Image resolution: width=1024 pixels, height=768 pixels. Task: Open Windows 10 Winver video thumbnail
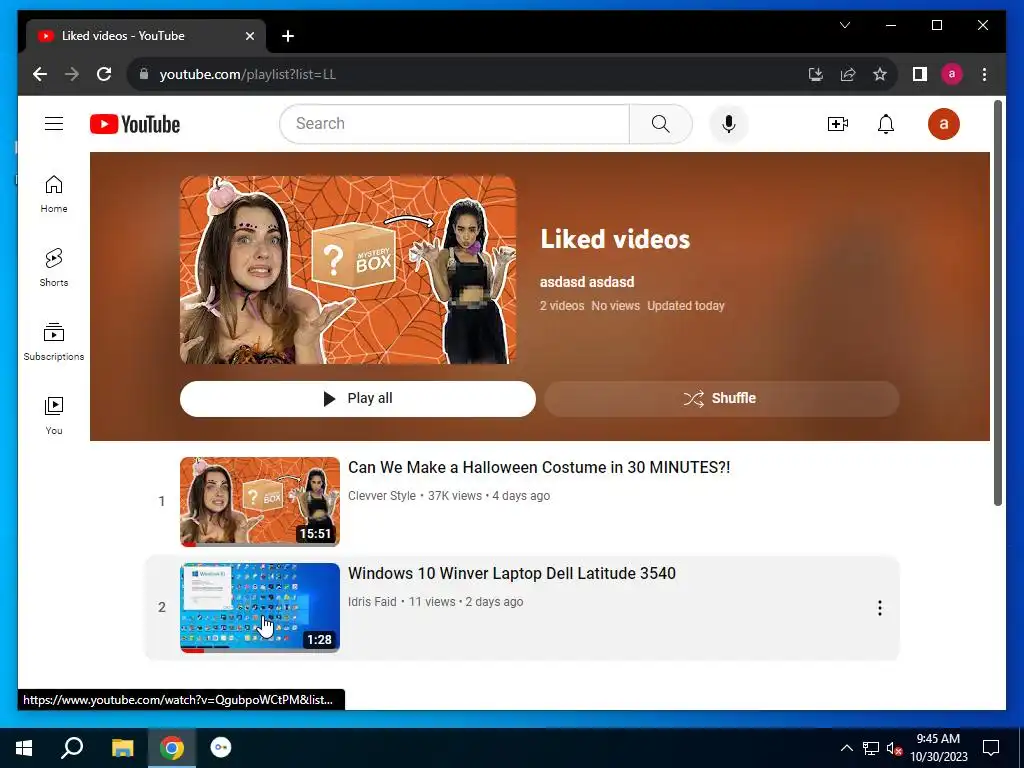pos(260,607)
